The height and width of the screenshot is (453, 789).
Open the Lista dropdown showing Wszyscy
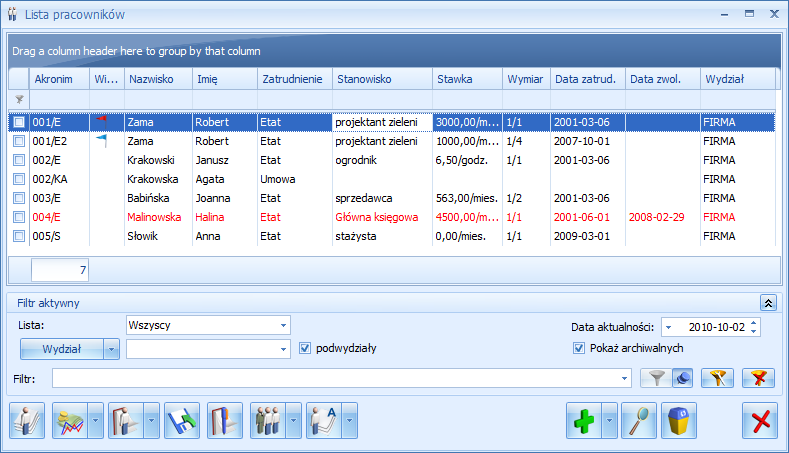pos(283,325)
